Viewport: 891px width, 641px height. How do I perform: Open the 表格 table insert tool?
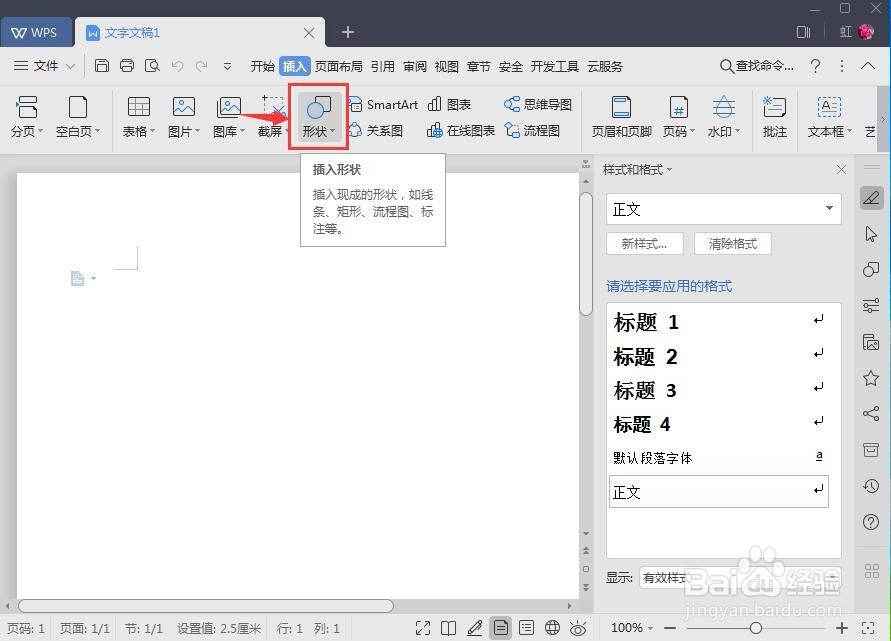click(x=139, y=116)
